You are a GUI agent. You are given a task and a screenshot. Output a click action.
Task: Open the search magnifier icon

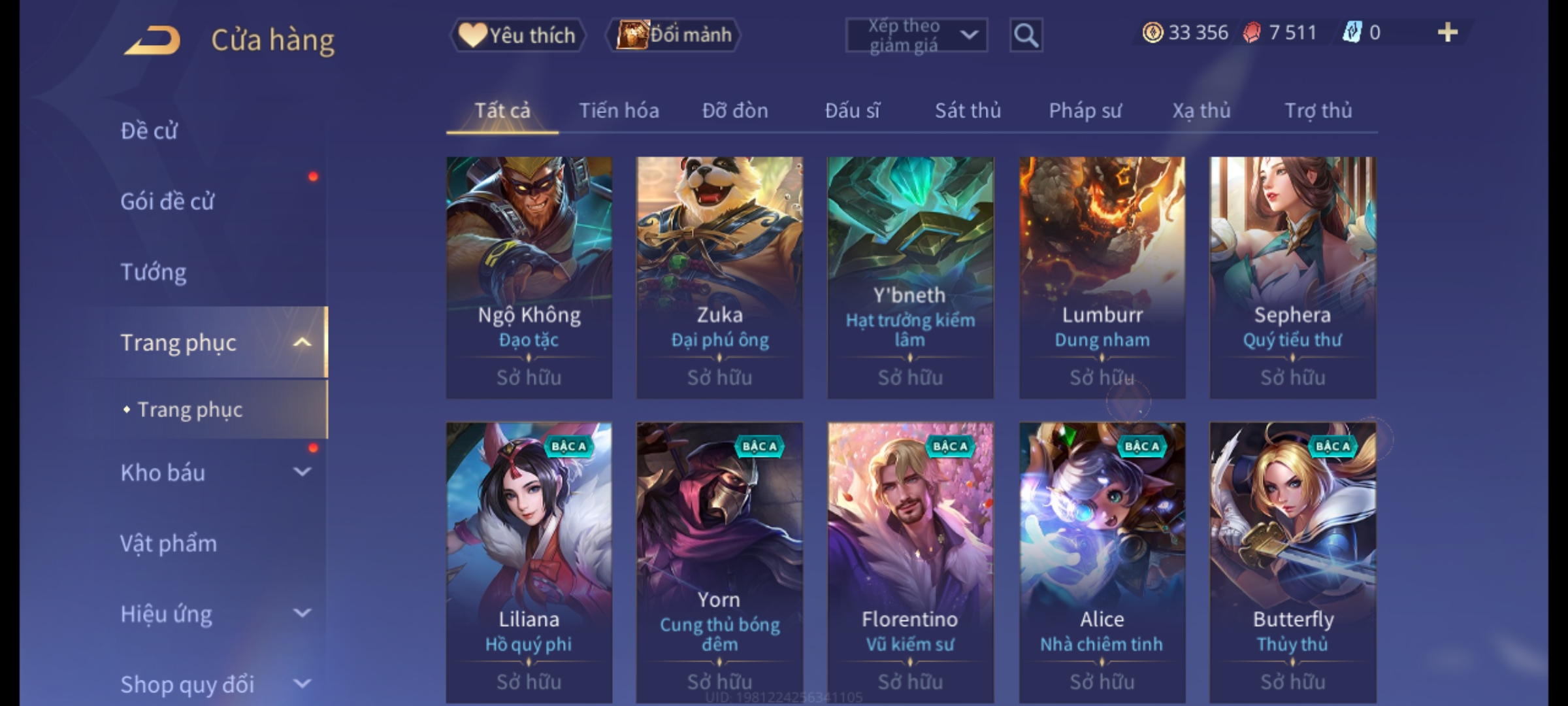pos(1026,35)
